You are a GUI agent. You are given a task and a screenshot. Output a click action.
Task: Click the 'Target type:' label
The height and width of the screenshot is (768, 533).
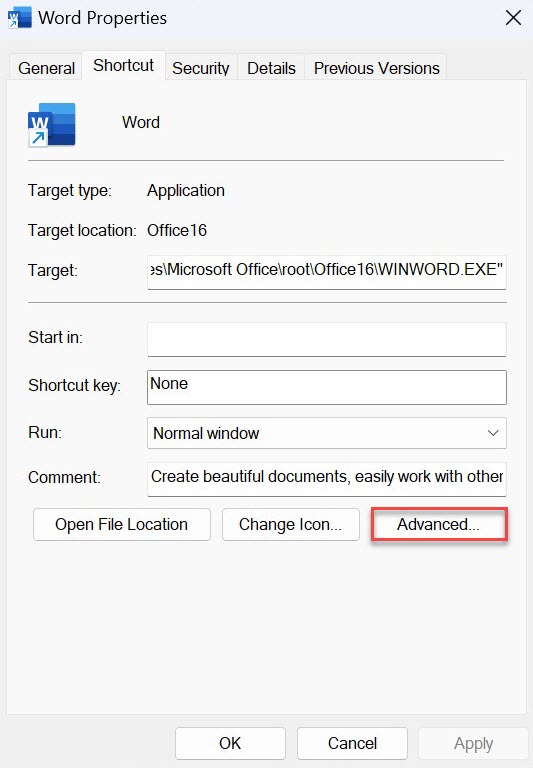[70, 190]
